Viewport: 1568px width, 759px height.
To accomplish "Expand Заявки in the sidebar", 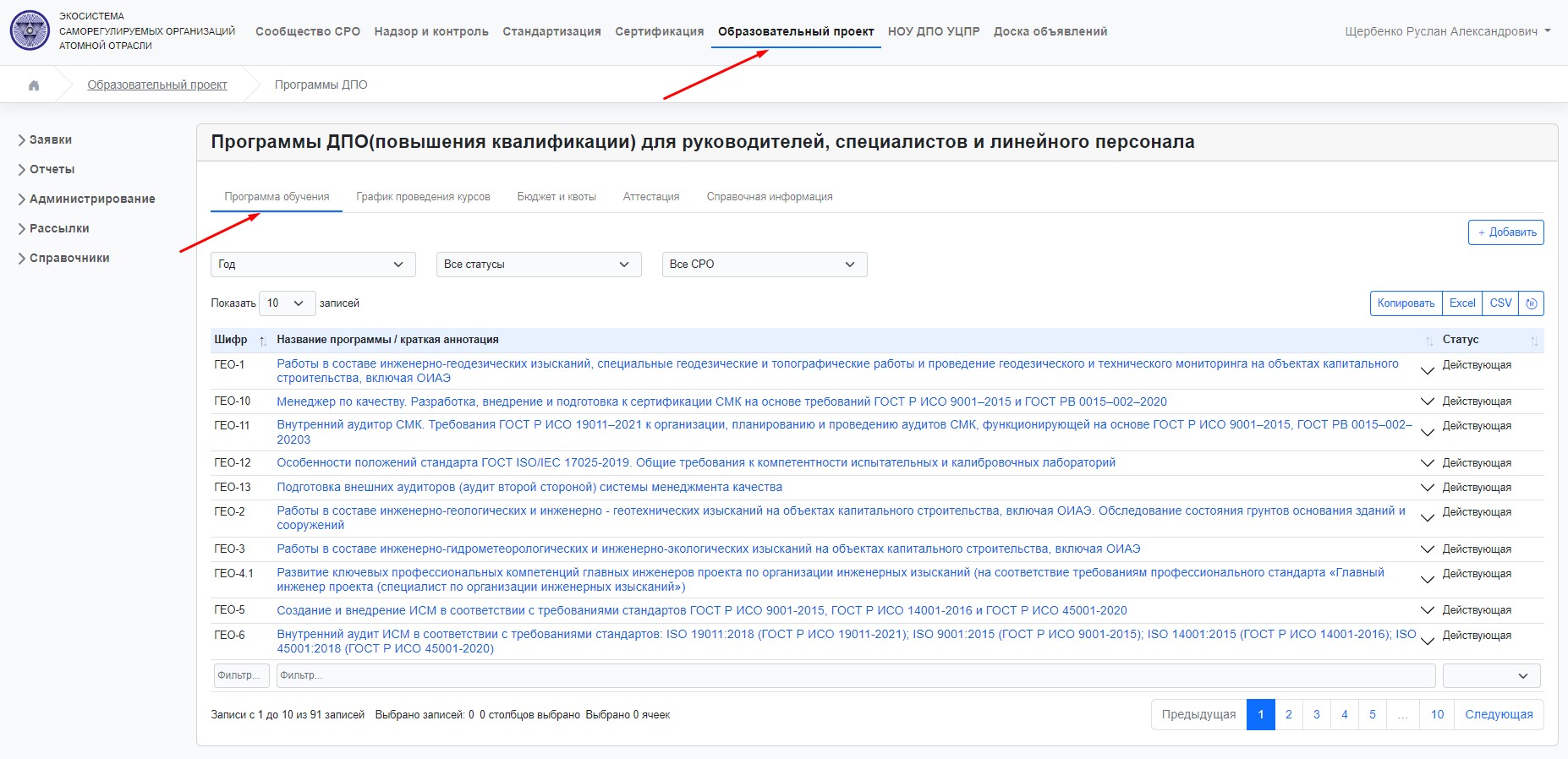I will pos(45,139).
